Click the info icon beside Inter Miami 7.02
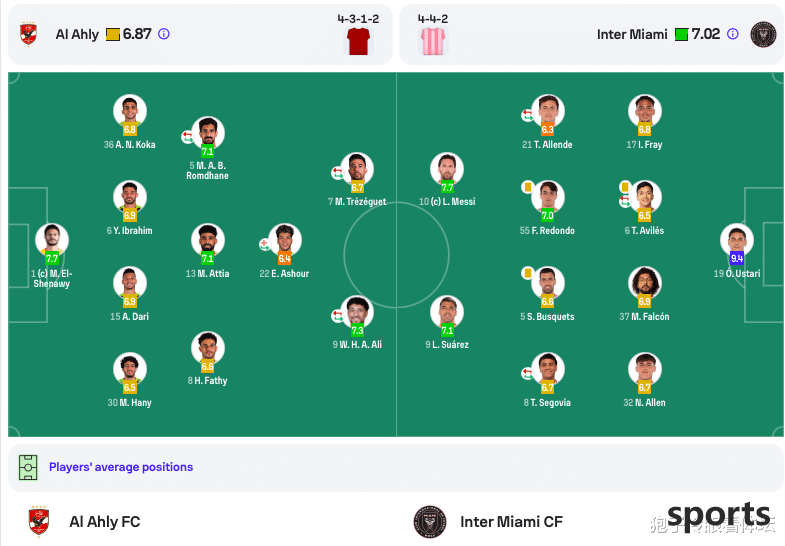785x546 pixels. click(732, 34)
